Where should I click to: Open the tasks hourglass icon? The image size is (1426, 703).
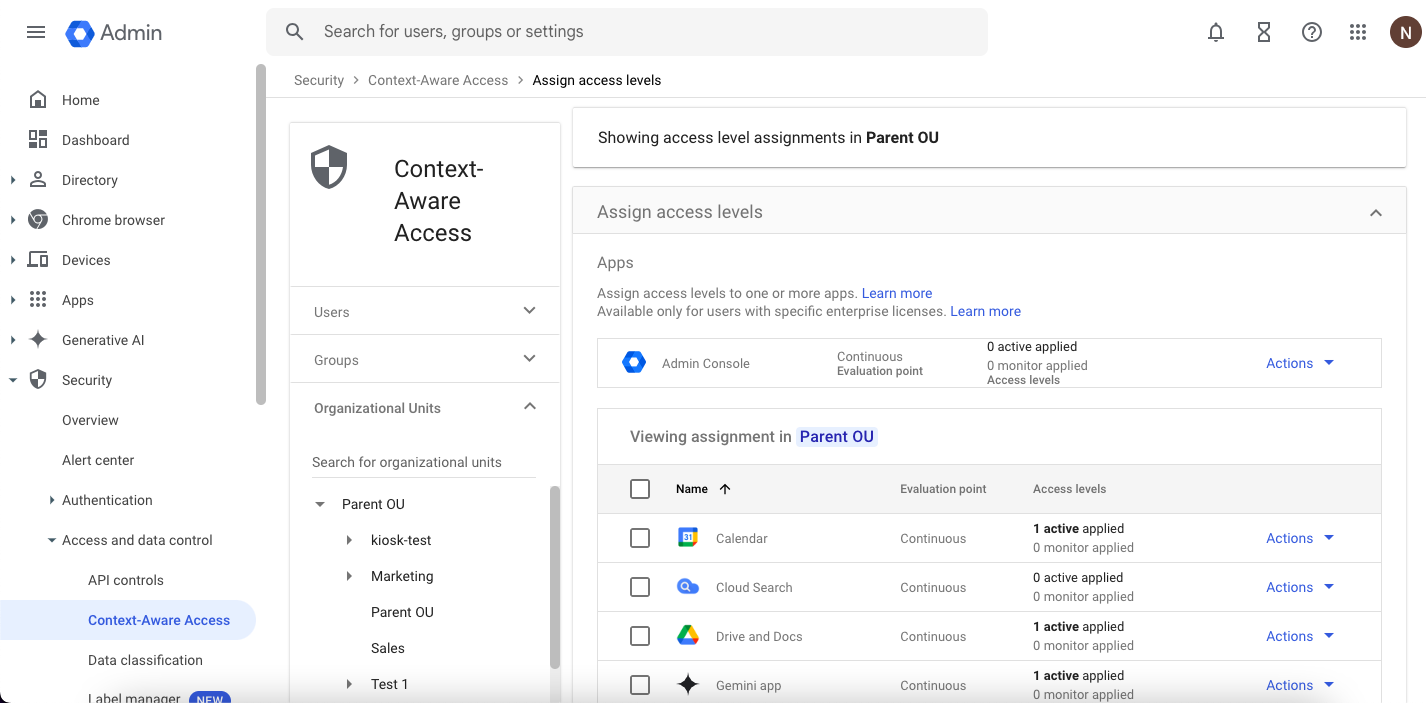pos(1264,32)
